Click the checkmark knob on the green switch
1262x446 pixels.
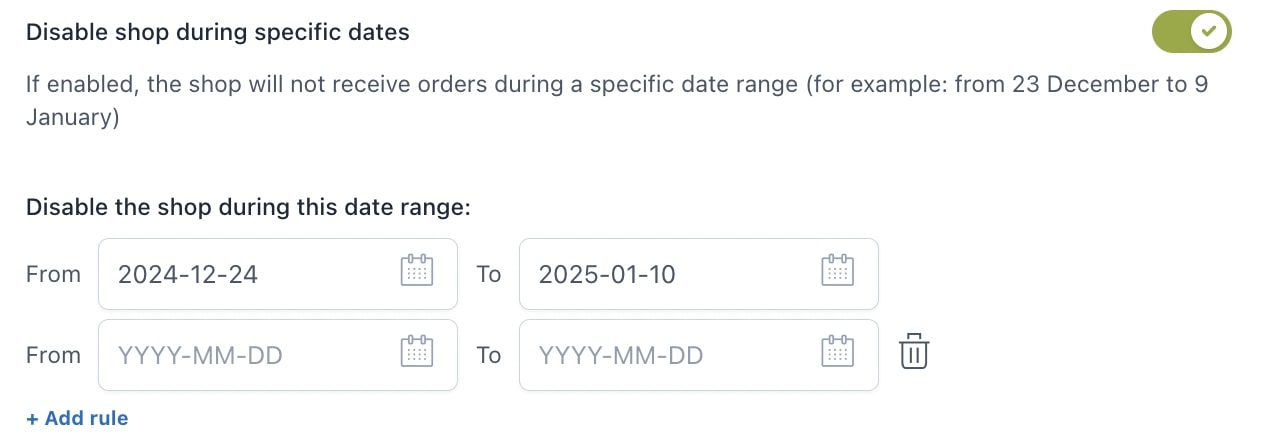click(x=1210, y=32)
